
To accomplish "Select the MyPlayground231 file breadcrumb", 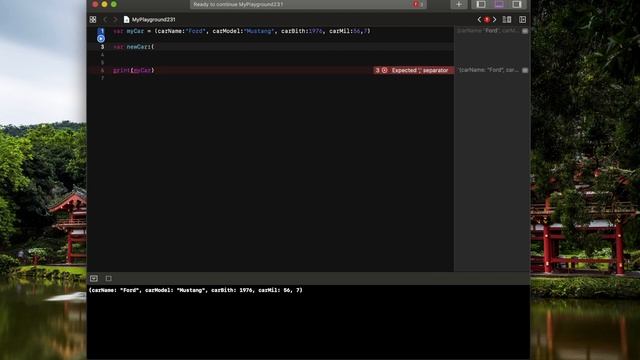I will [149, 20].
